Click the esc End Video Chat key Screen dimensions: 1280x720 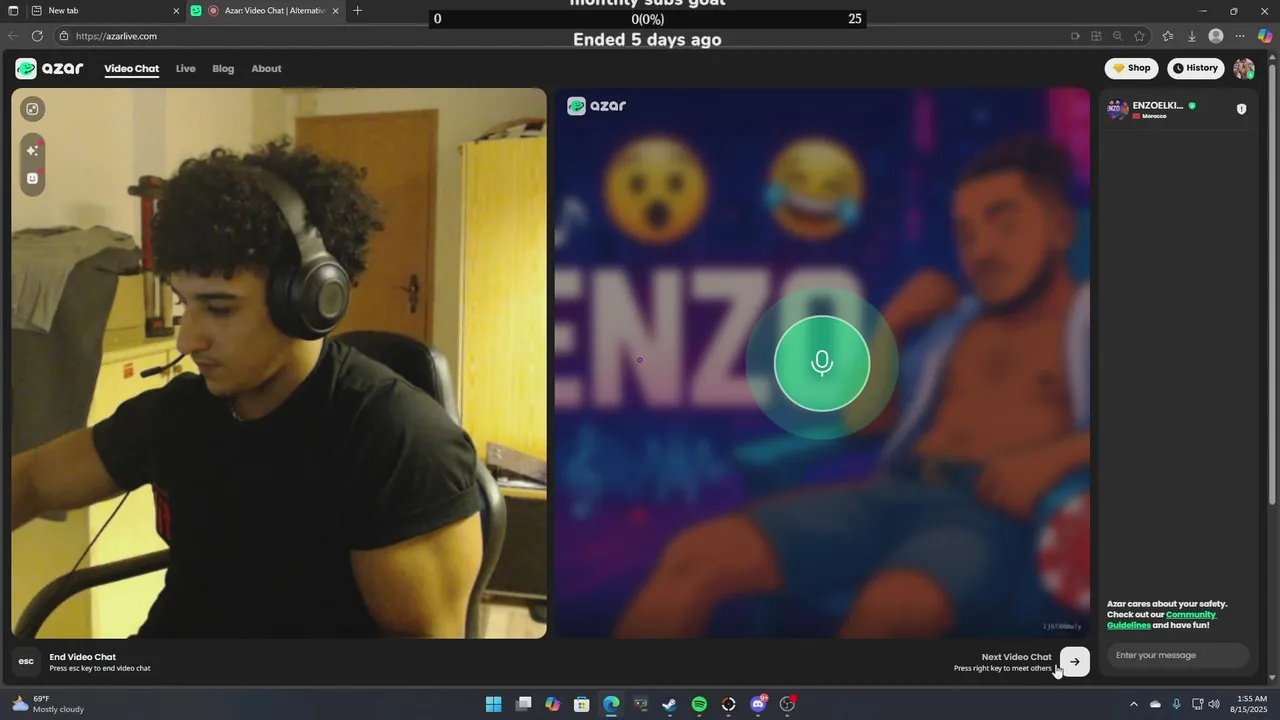(x=26, y=661)
